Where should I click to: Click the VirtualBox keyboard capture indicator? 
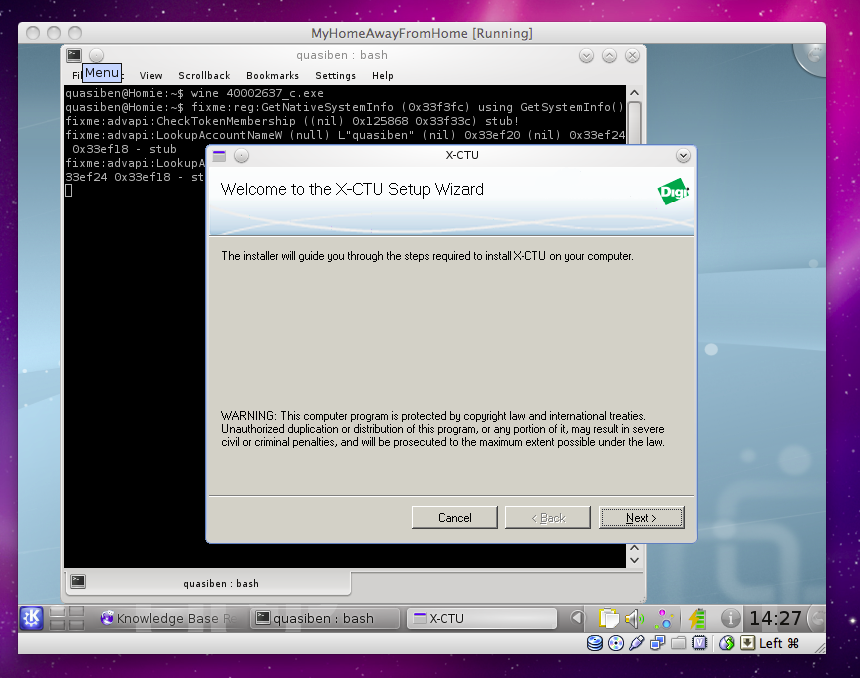coord(747,643)
